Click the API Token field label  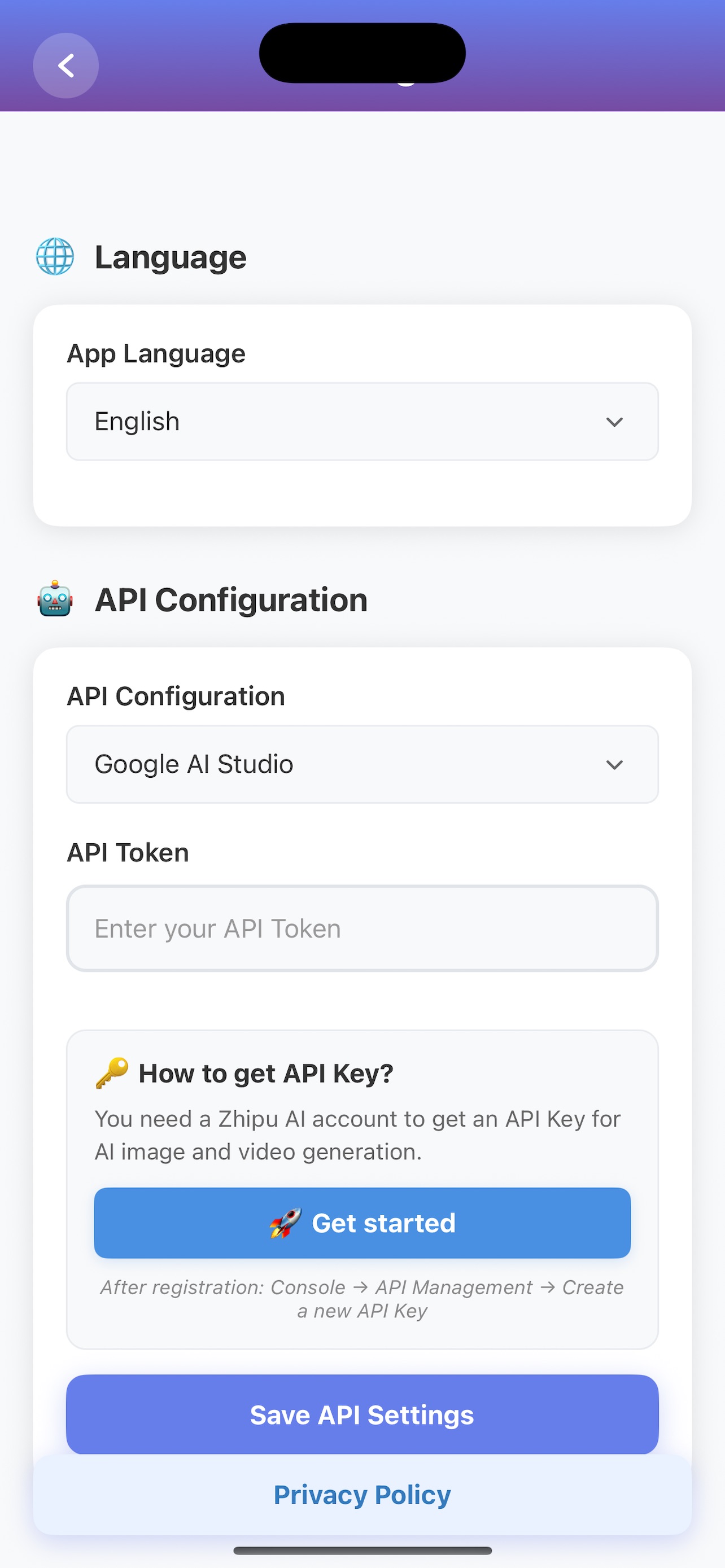coord(128,853)
